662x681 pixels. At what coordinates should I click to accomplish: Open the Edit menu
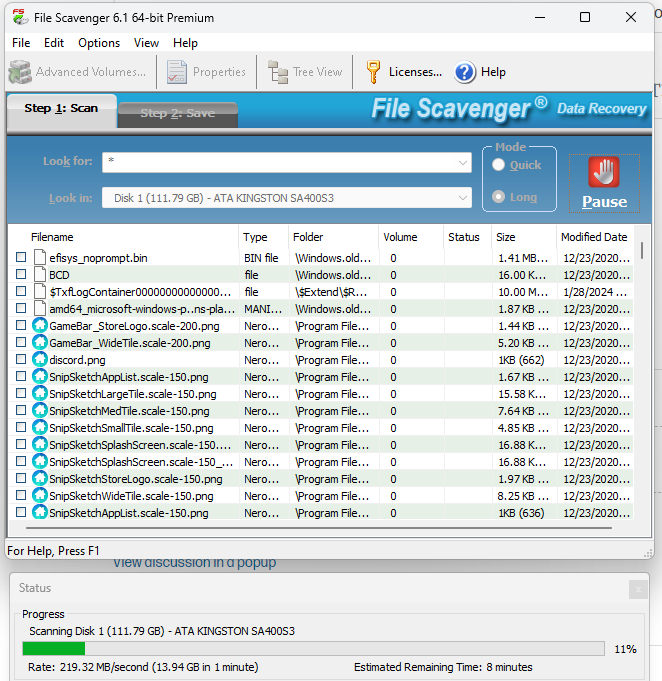tap(54, 43)
